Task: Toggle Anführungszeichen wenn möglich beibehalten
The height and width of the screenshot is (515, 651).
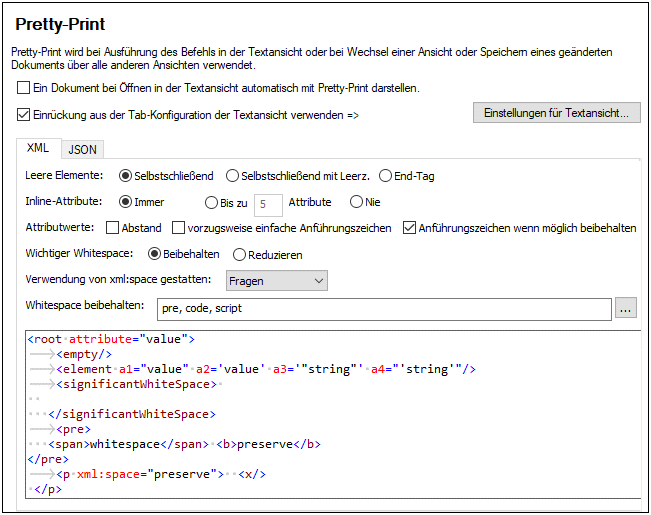Action: click(x=409, y=228)
